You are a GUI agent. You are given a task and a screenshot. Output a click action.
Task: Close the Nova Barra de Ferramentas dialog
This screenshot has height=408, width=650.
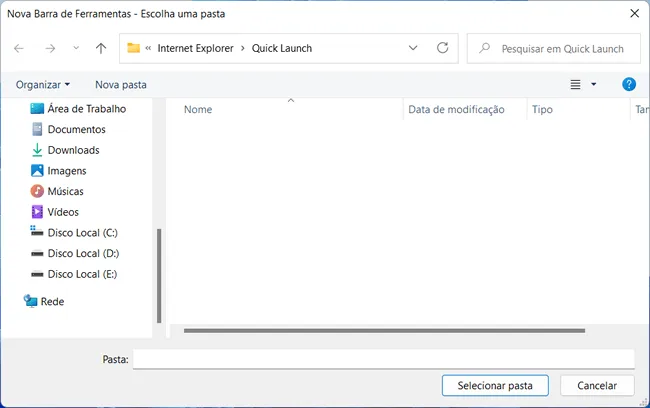(x=634, y=13)
